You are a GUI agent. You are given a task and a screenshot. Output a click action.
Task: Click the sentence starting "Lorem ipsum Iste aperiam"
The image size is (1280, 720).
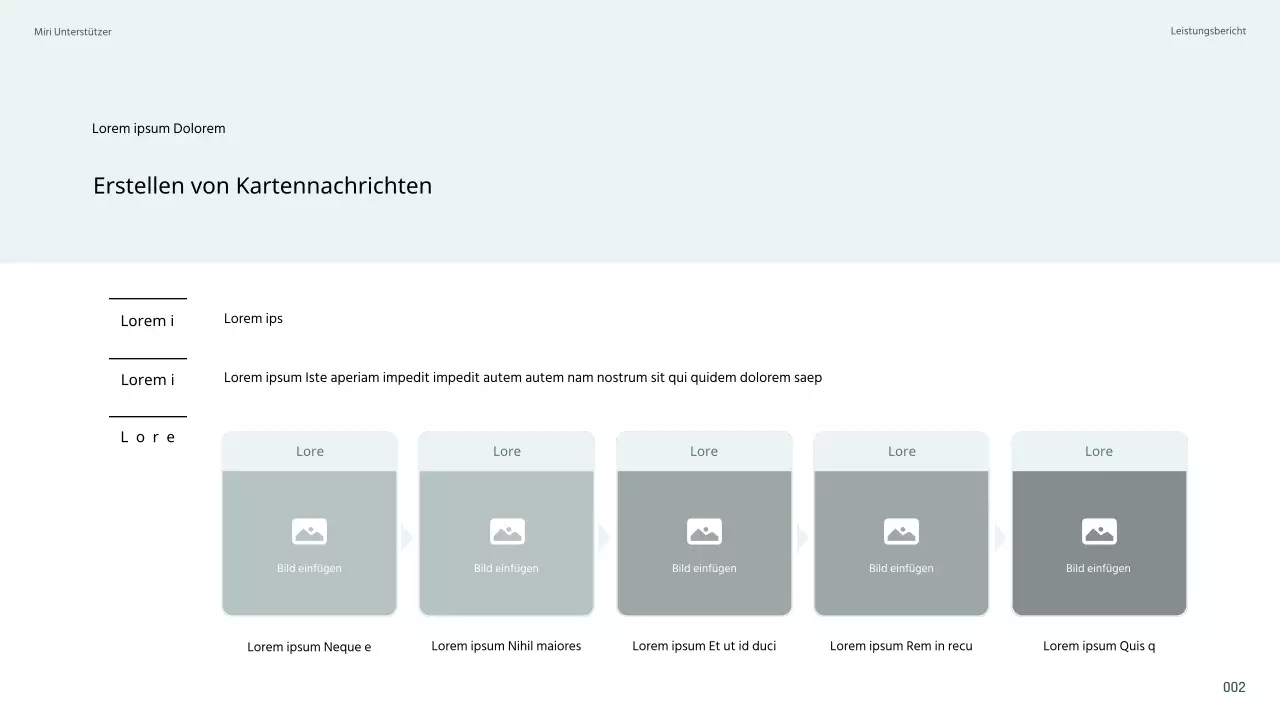coord(522,378)
